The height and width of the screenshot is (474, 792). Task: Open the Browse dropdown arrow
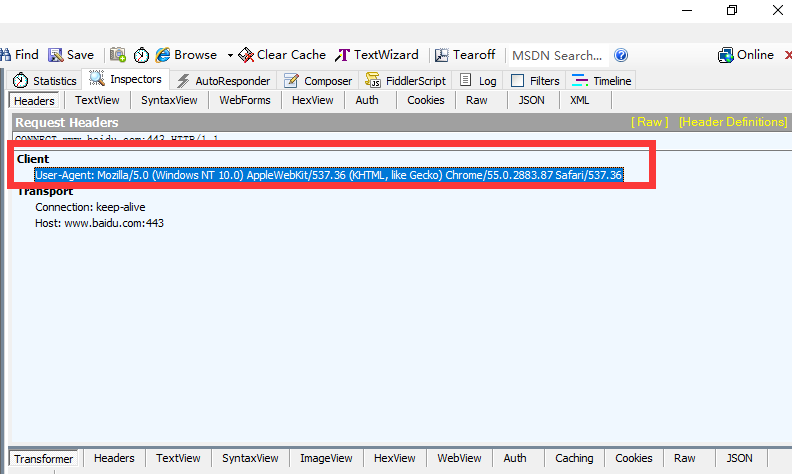click(230, 55)
